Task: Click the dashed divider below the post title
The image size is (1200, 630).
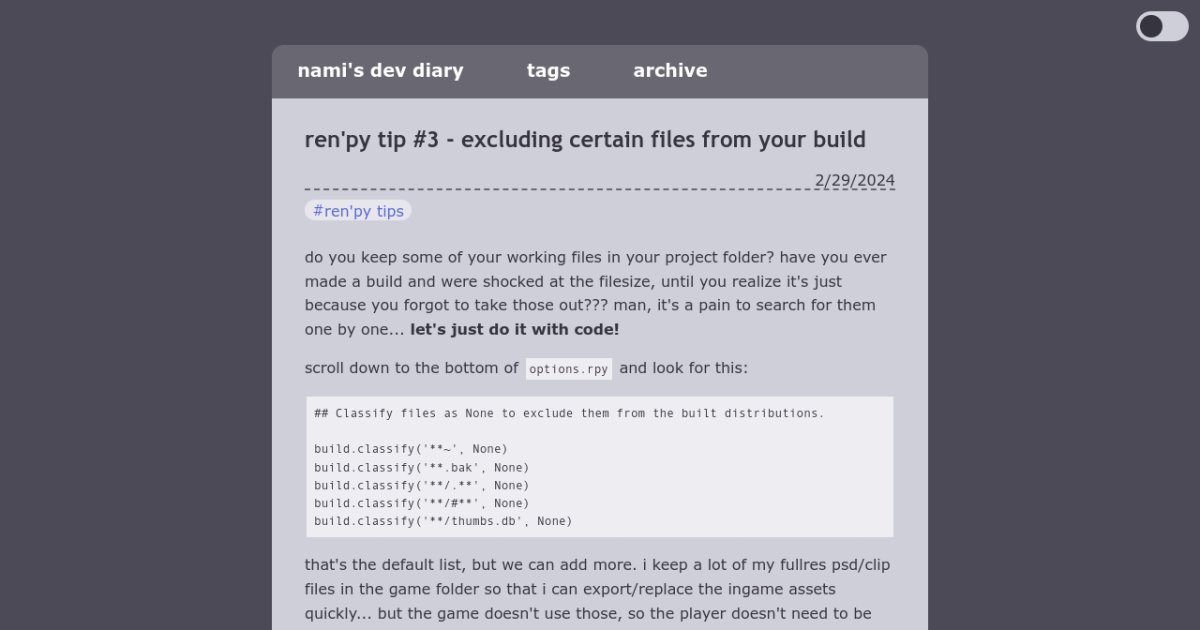Action: [550, 189]
